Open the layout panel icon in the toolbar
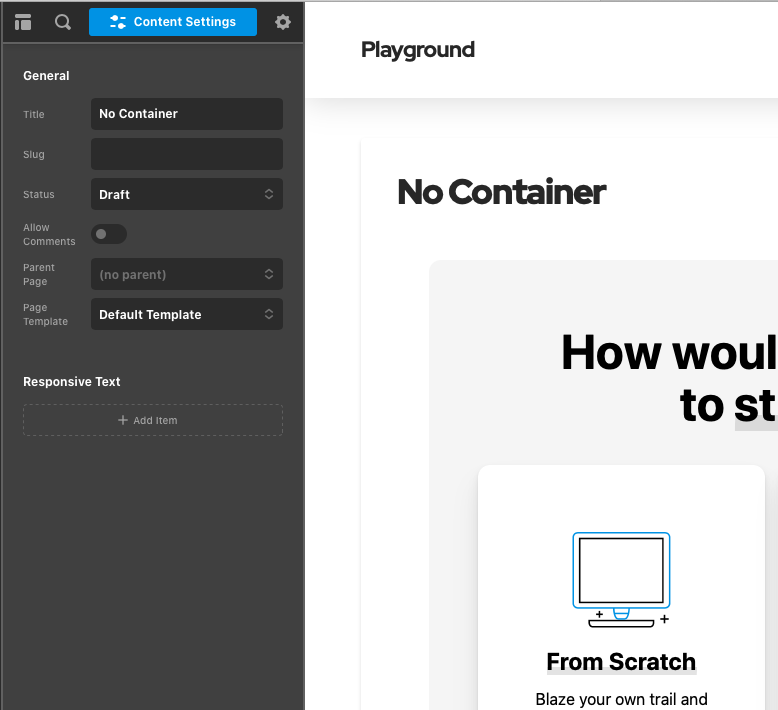778x710 pixels. click(x=23, y=22)
